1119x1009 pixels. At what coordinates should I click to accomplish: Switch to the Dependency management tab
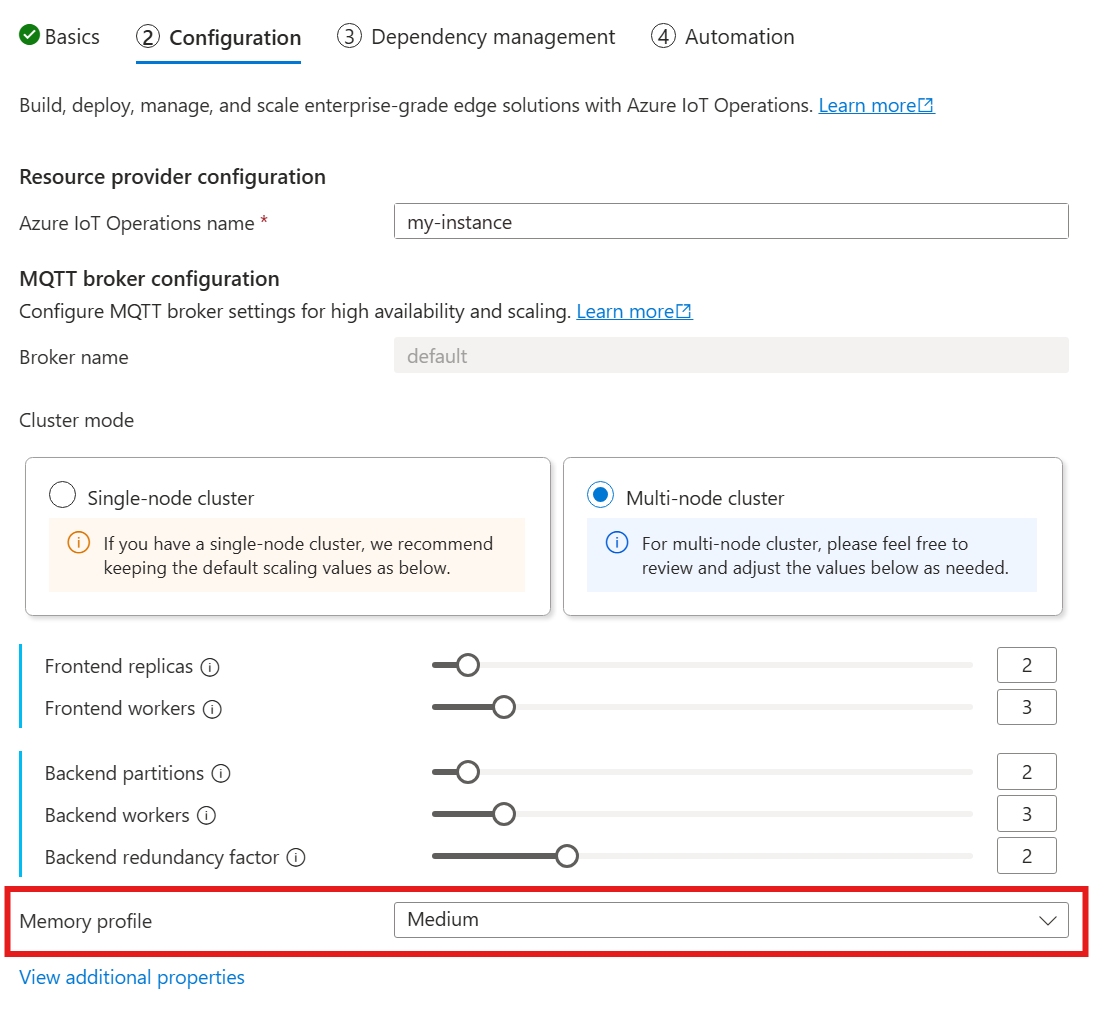click(476, 36)
